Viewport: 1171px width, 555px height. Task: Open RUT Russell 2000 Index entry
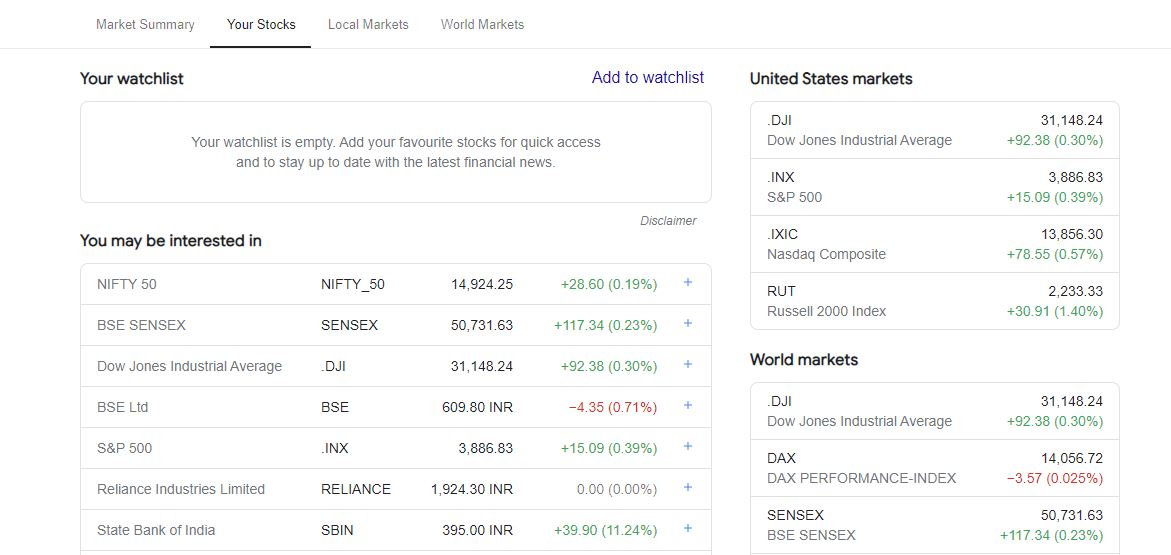[x=934, y=301]
